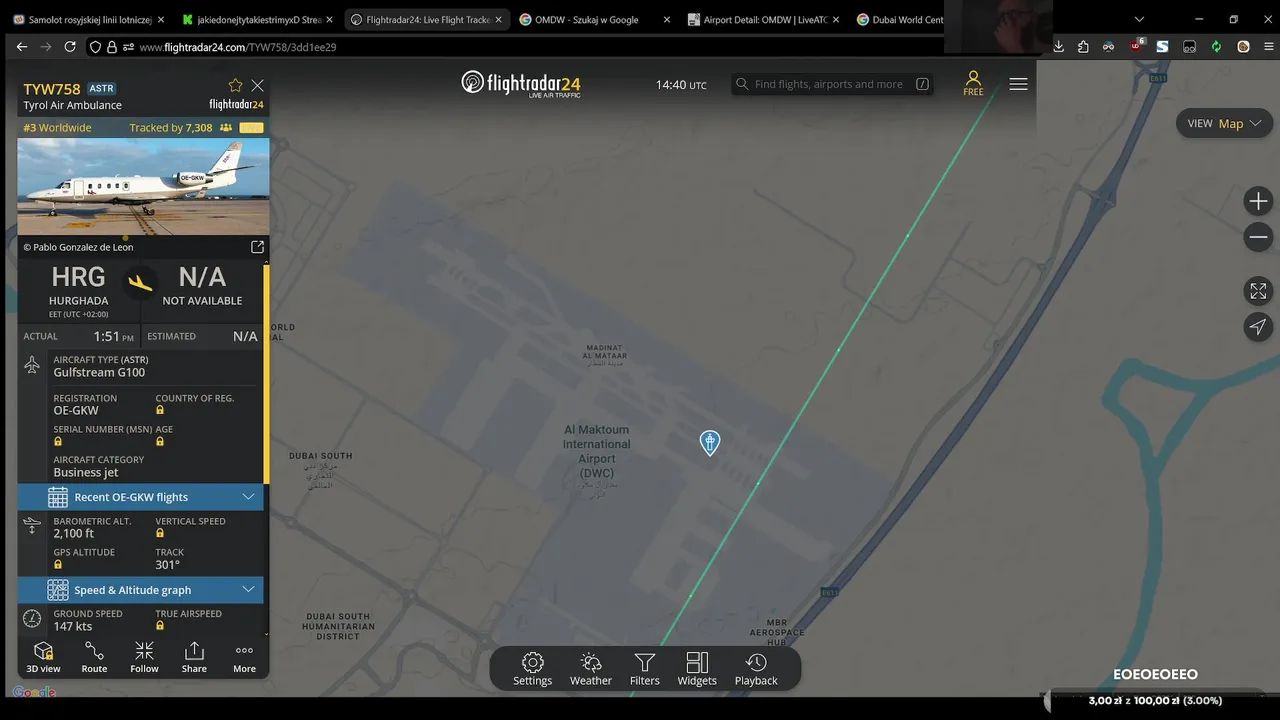Expand Recent OE-GKW flights section

tap(140, 497)
